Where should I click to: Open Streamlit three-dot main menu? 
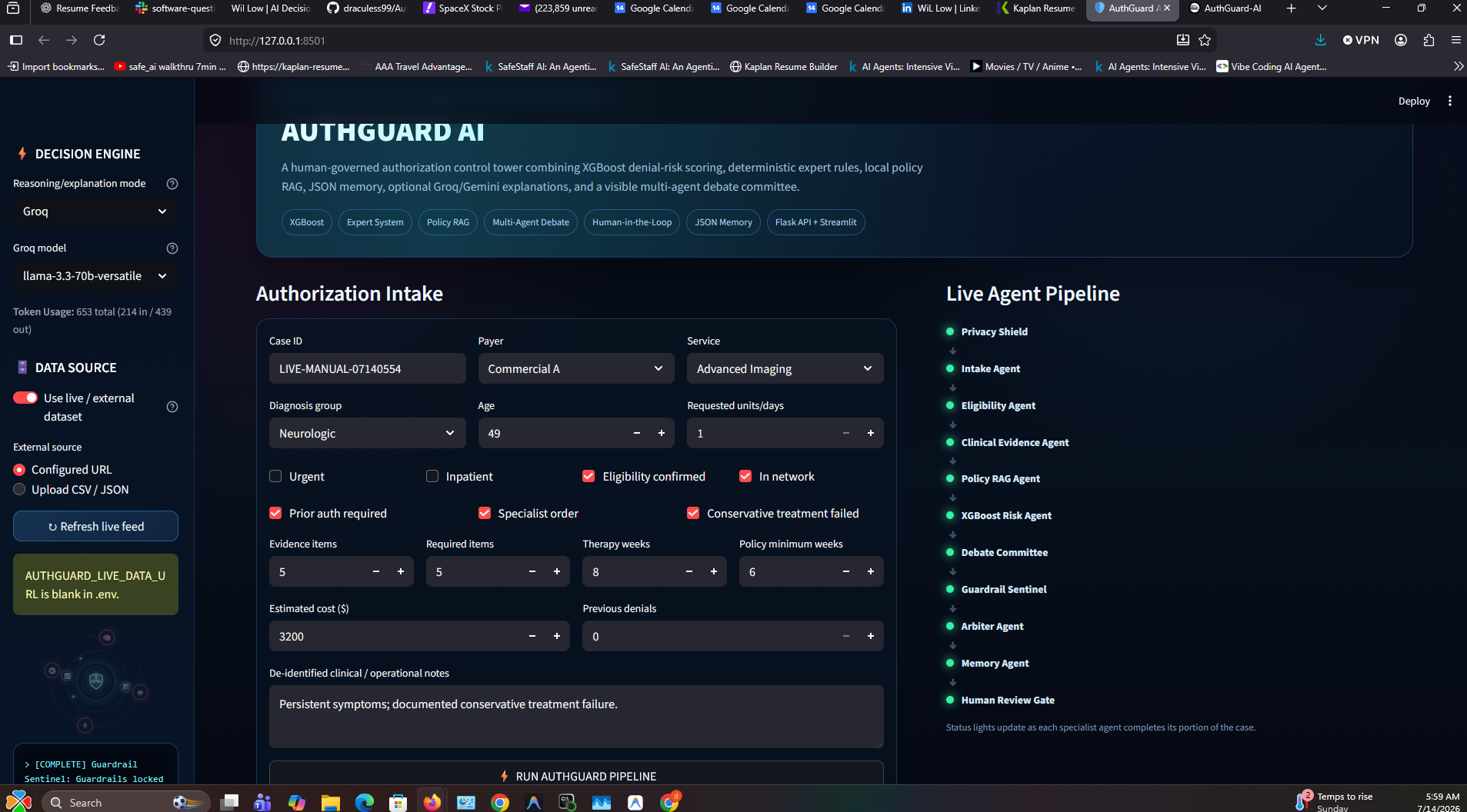pos(1450,101)
